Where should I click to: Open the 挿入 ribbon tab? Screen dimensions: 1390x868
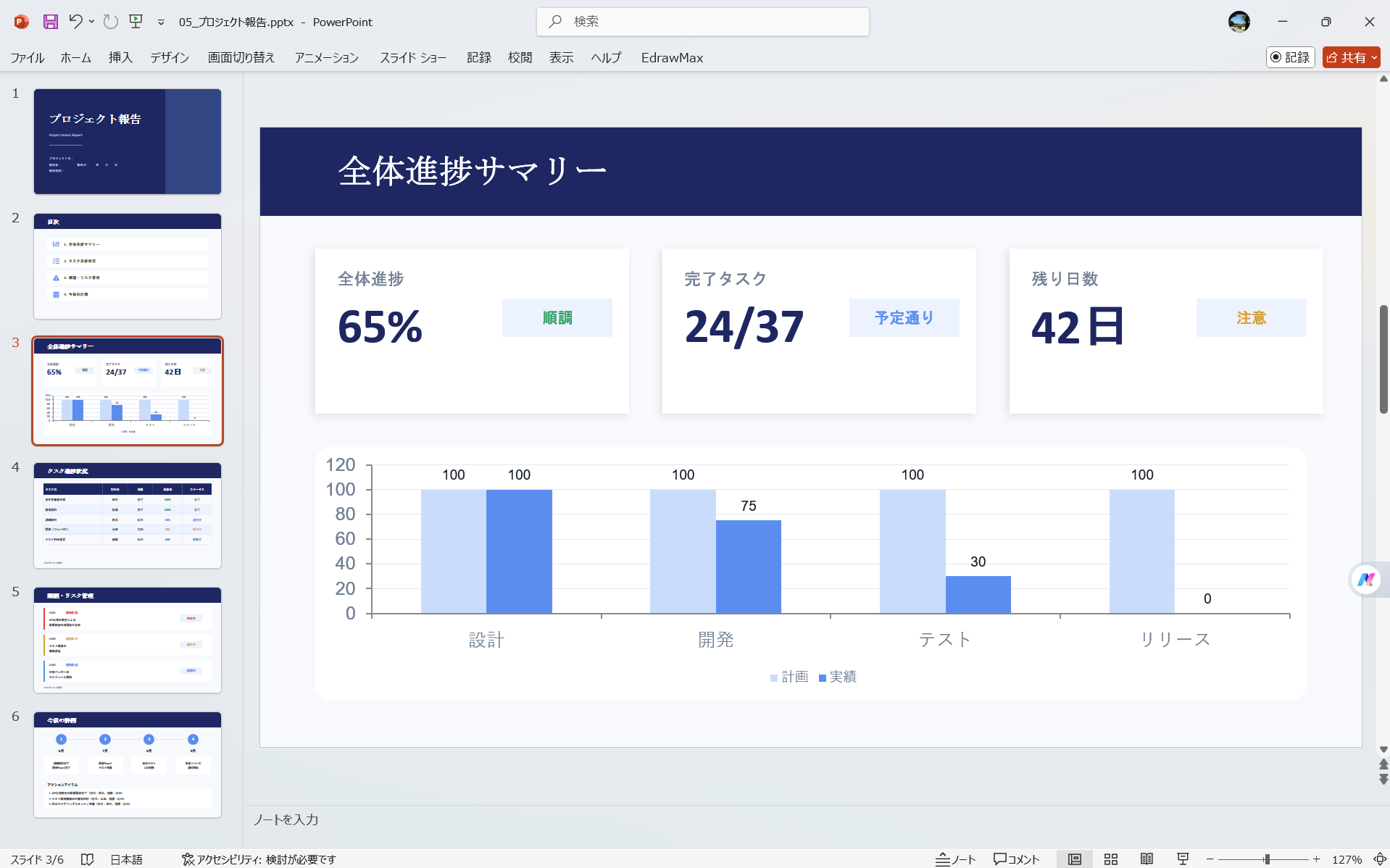coord(120,57)
